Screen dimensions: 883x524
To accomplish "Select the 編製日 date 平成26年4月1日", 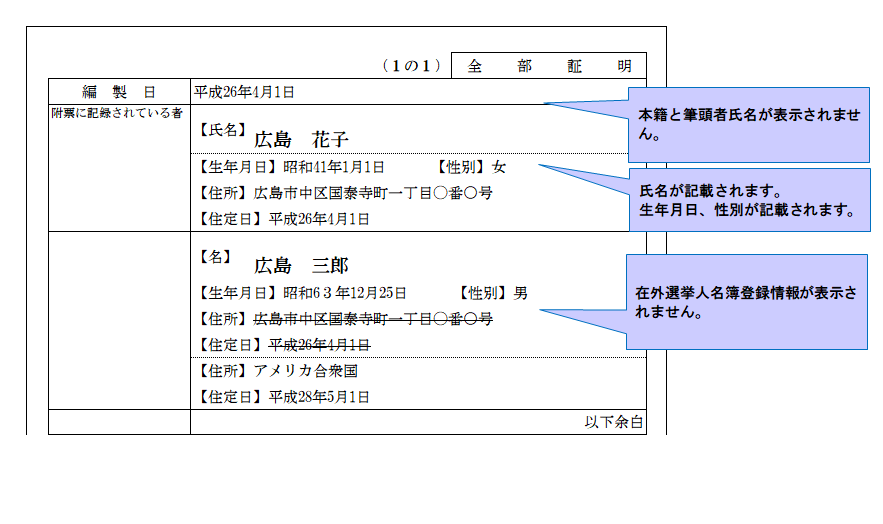I will point(244,92).
